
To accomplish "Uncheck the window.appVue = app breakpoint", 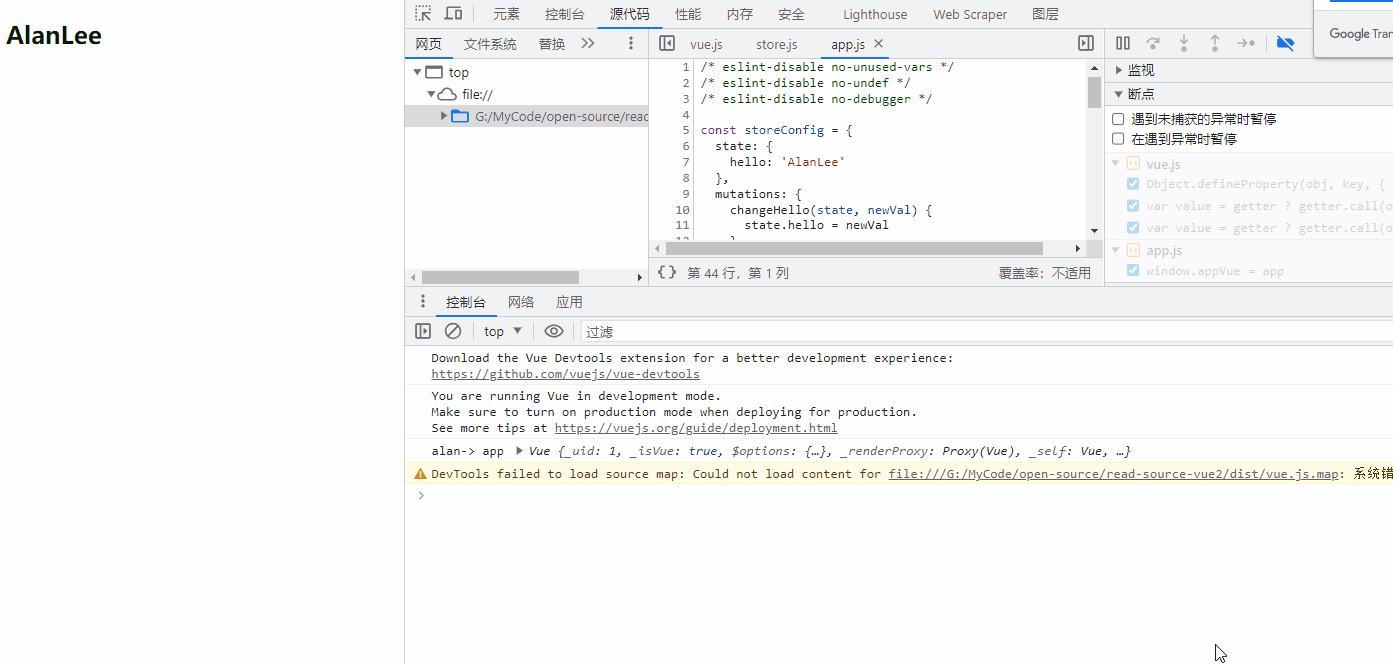I will [1133, 271].
